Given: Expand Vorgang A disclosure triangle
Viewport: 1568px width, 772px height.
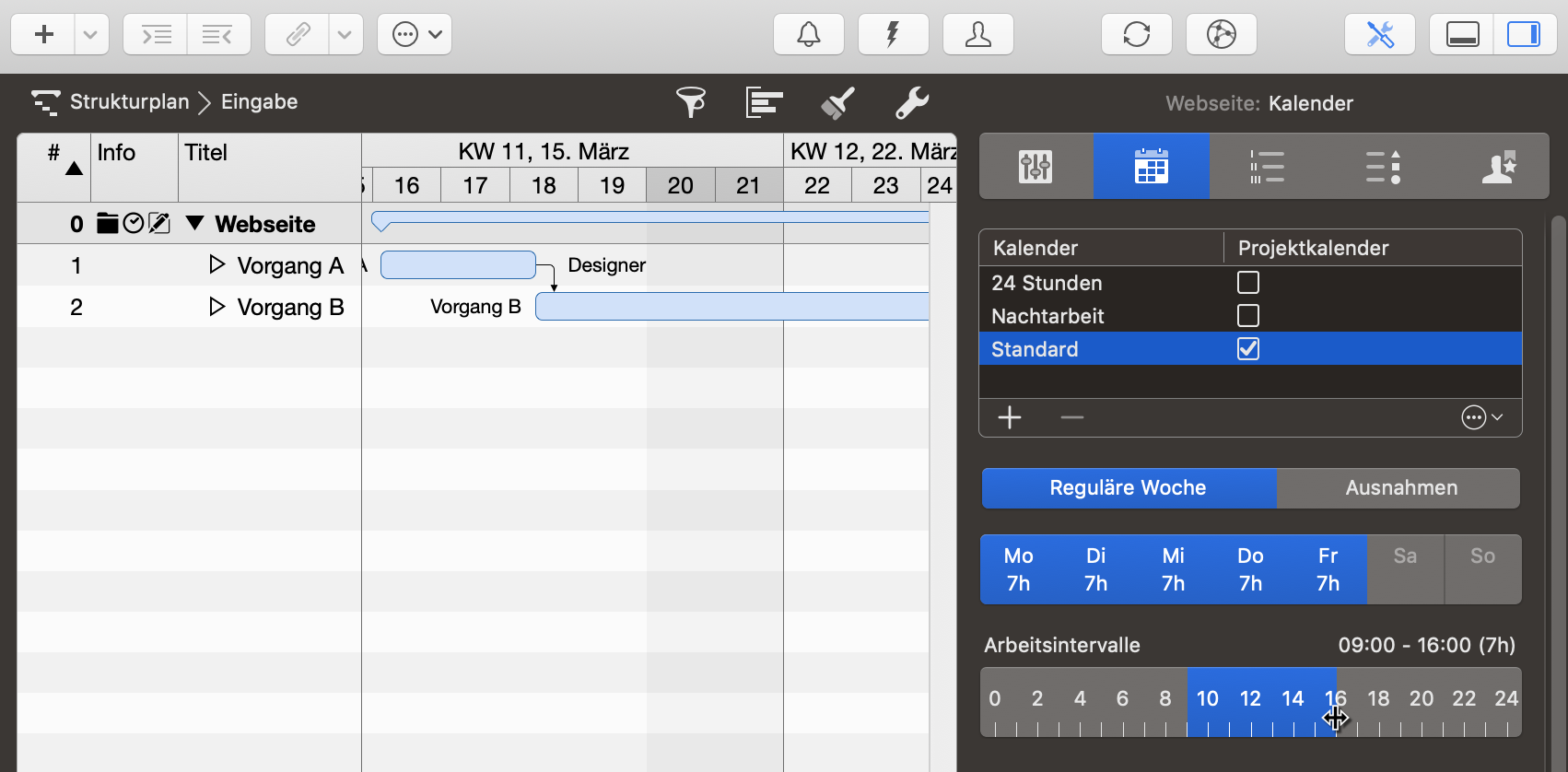Looking at the screenshot, I should (216, 265).
